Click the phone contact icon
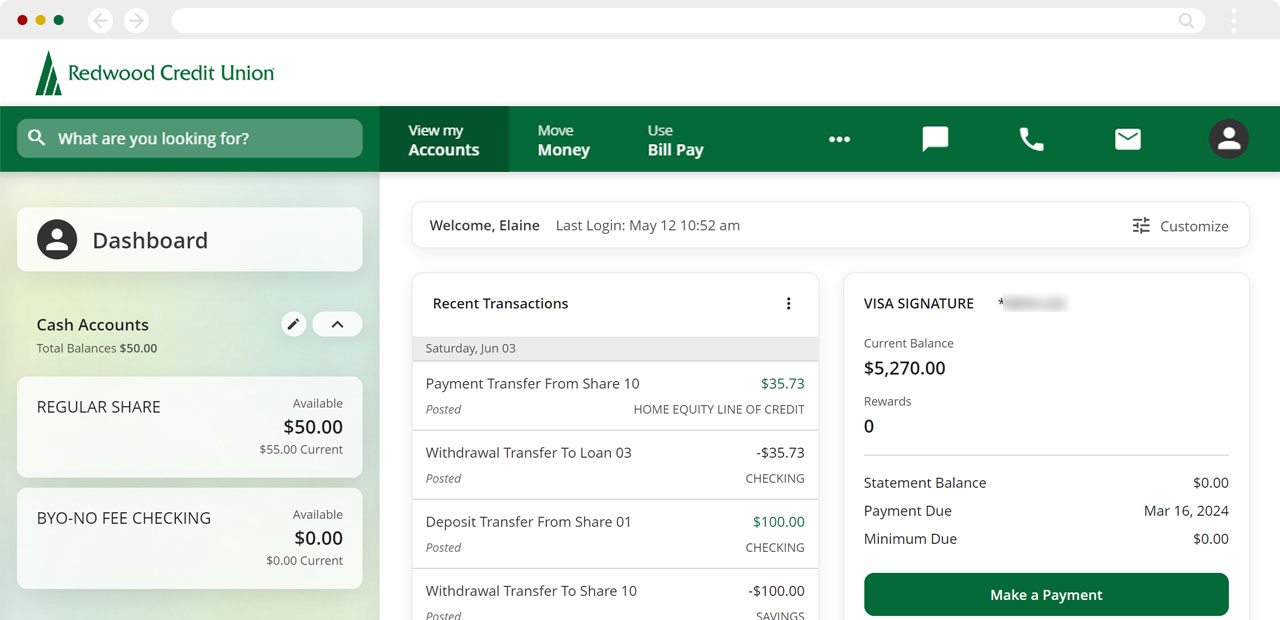The width and height of the screenshot is (1280, 620). click(1031, 139)
